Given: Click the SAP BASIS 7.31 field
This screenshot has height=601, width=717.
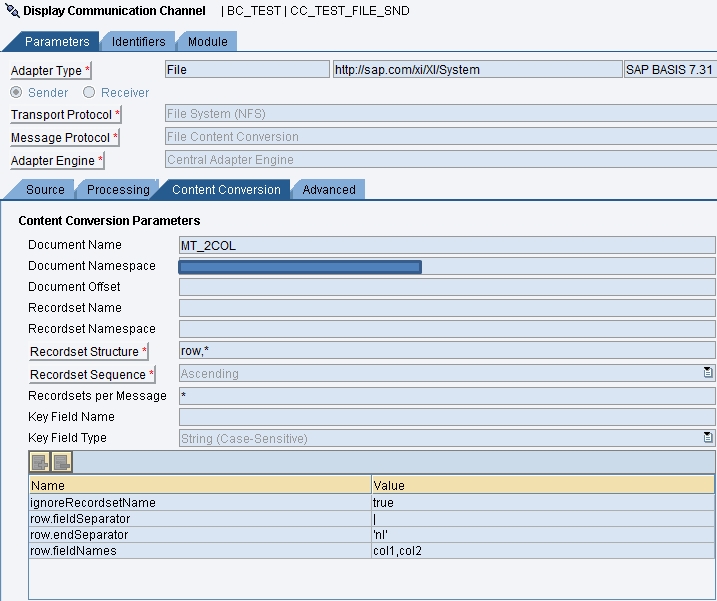Looking at the screenshot, I should 670,70.
